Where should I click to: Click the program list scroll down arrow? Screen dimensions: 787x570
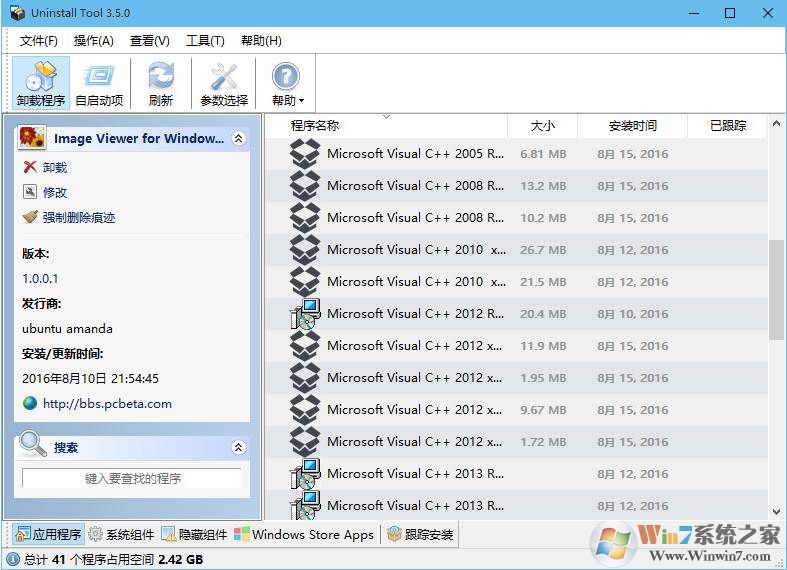click(776, 512)
